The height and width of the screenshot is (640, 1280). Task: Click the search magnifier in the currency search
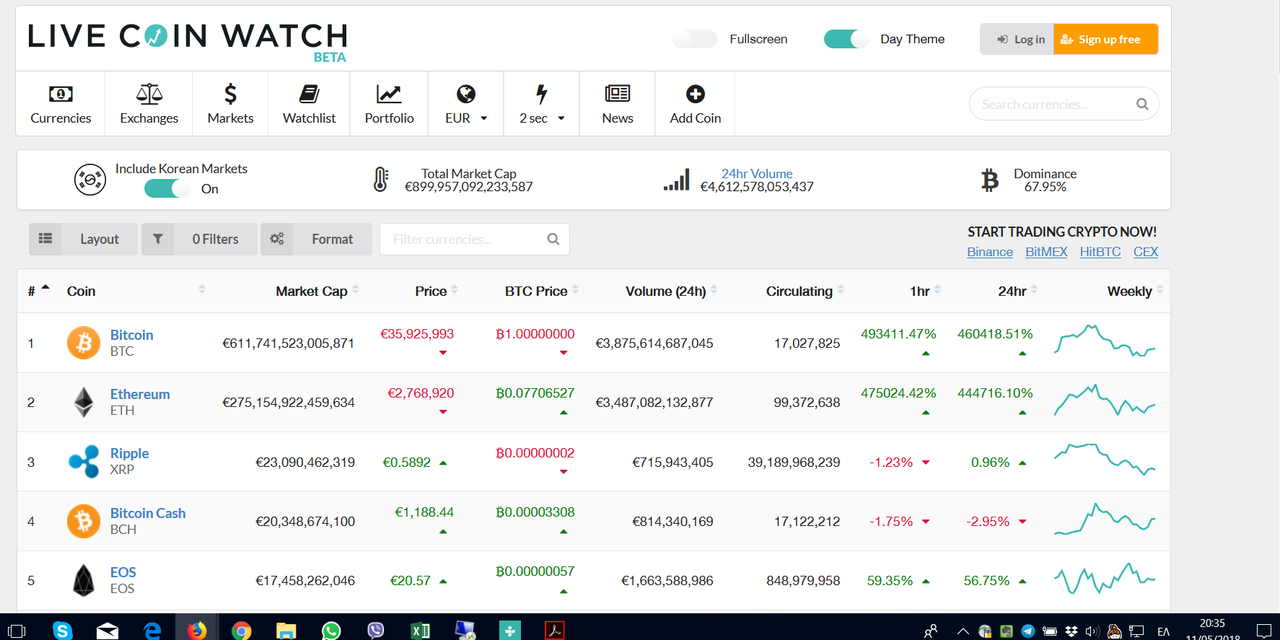pos(1142,104)
